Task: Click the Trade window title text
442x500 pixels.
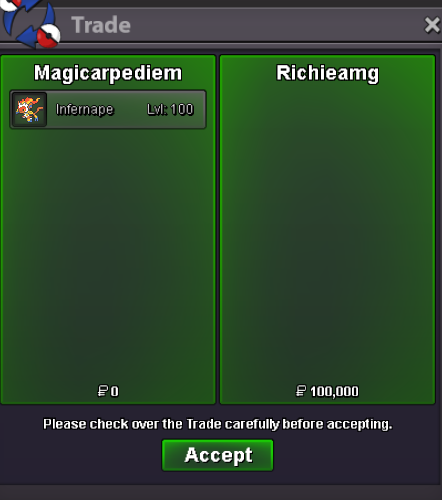Action: pos(101,25)
